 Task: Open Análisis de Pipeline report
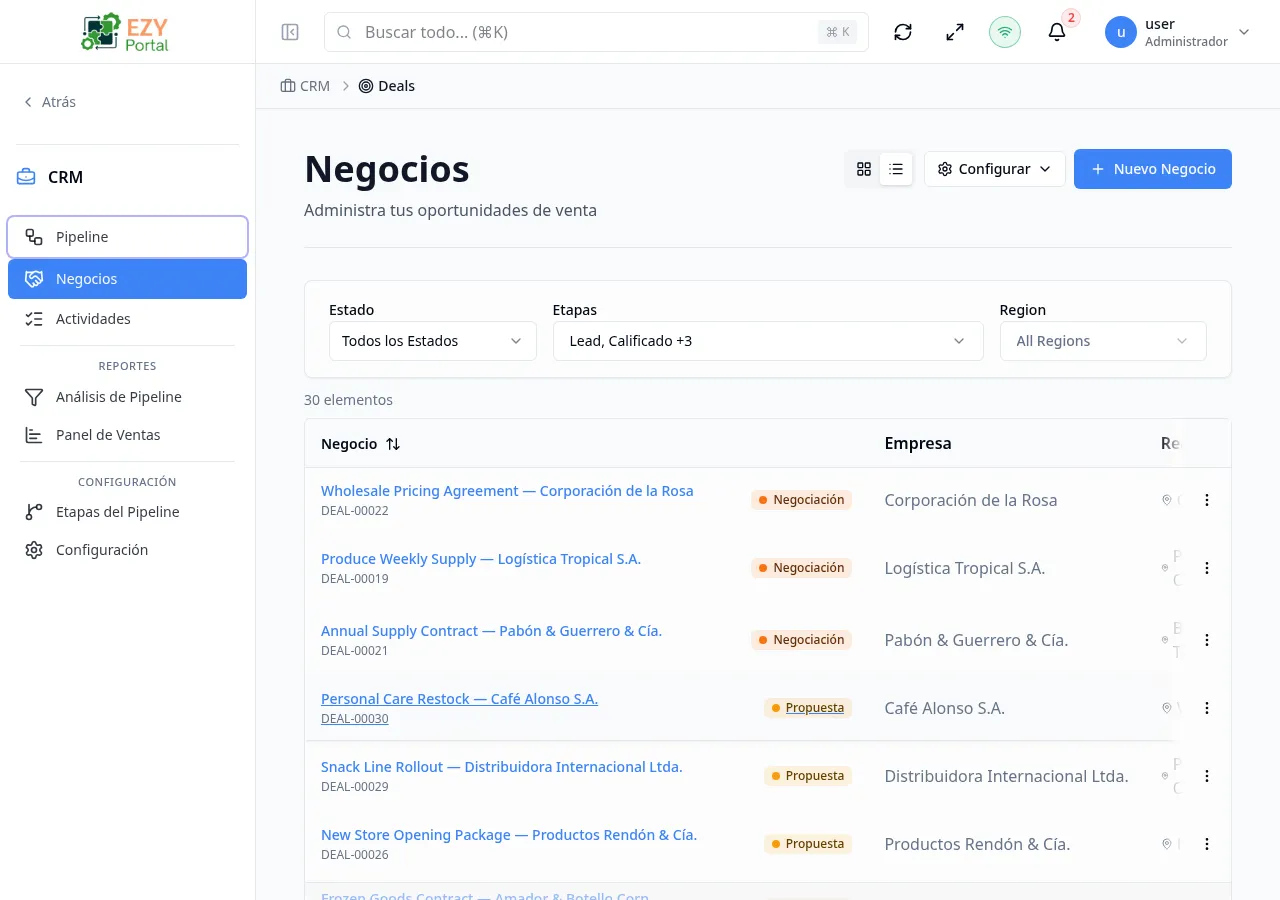click(x=127, y=397)
